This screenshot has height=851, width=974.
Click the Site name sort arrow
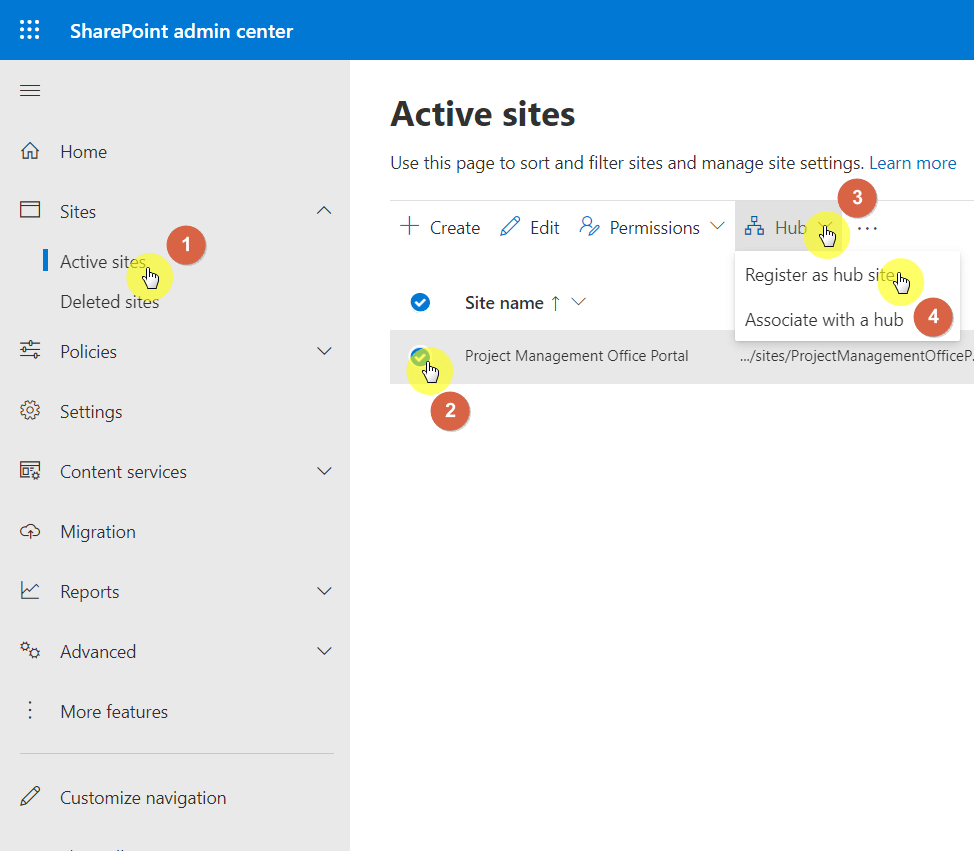[x=555, y=303]
